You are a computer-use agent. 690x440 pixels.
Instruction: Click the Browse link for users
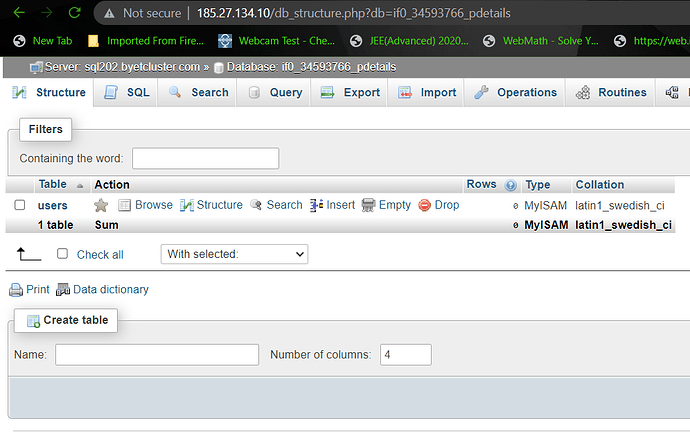[153, 205]
